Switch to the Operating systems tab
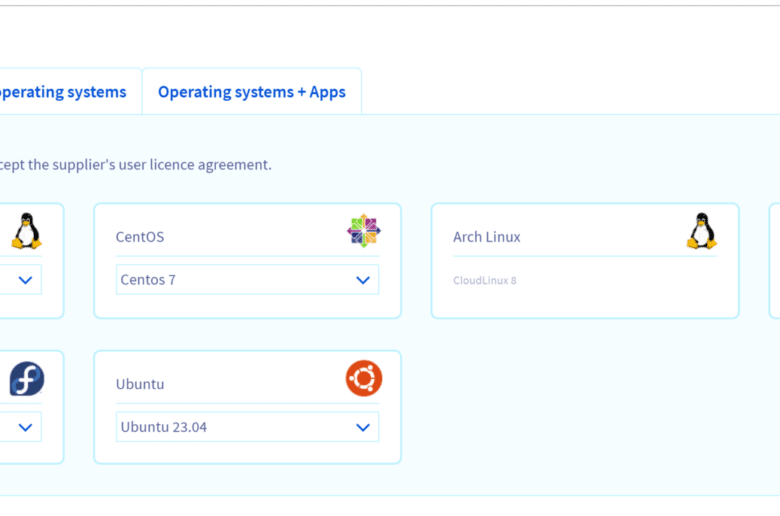Screen dimensions: 780x516 pos(63,92)
